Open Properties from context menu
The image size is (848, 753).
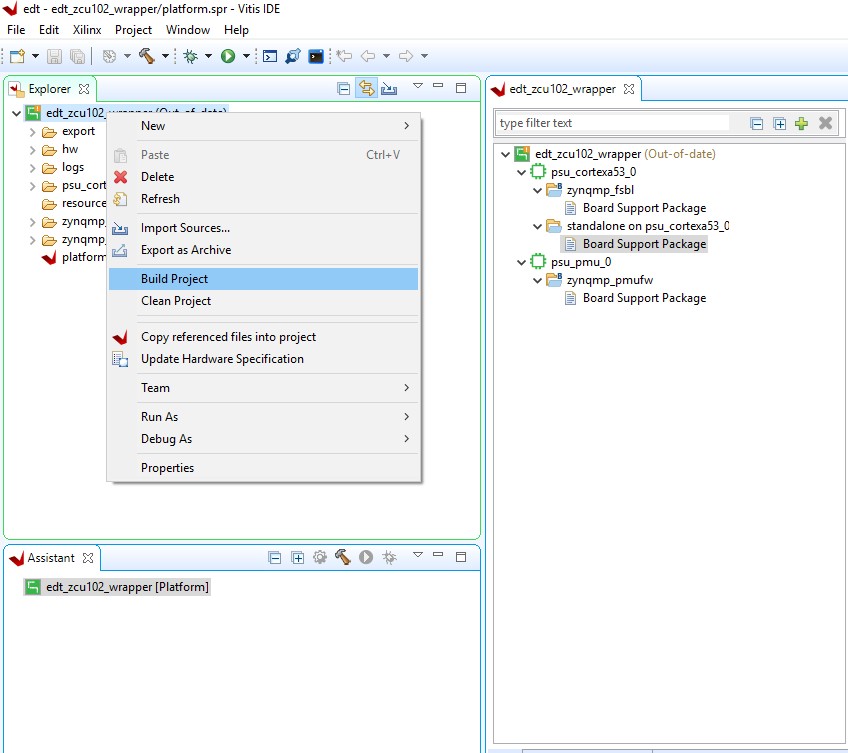(263, 467)
